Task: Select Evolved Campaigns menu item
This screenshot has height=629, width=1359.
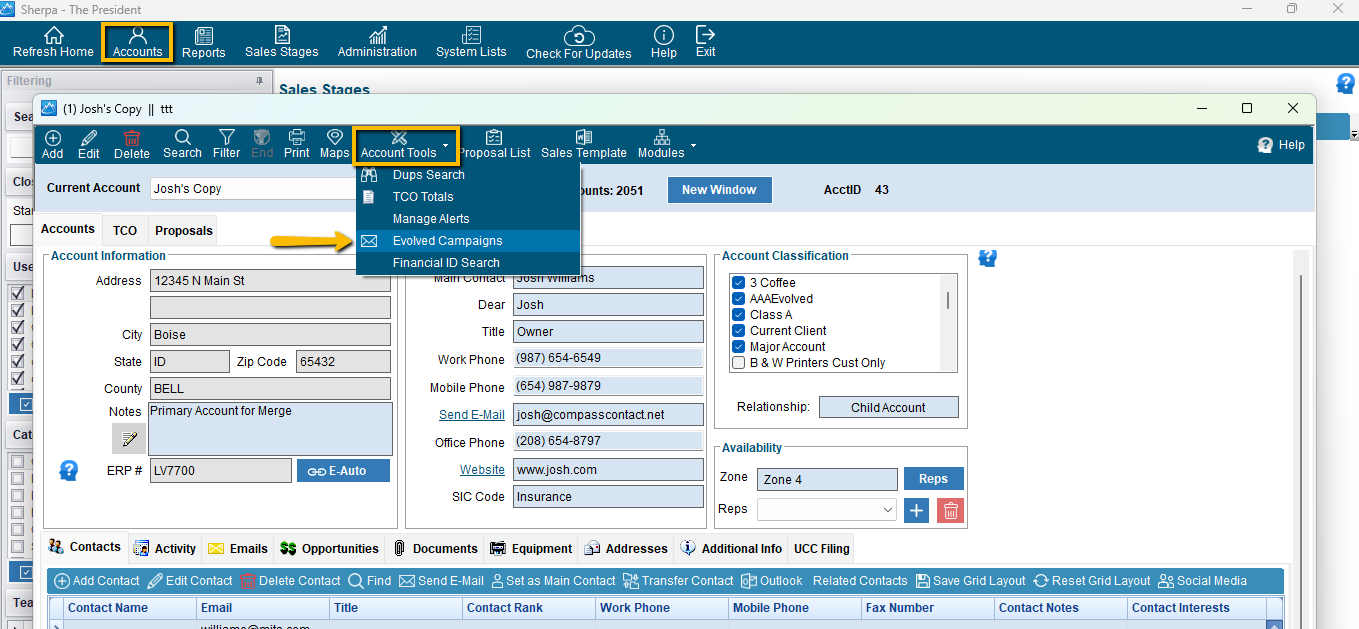Action: point(468,241)
